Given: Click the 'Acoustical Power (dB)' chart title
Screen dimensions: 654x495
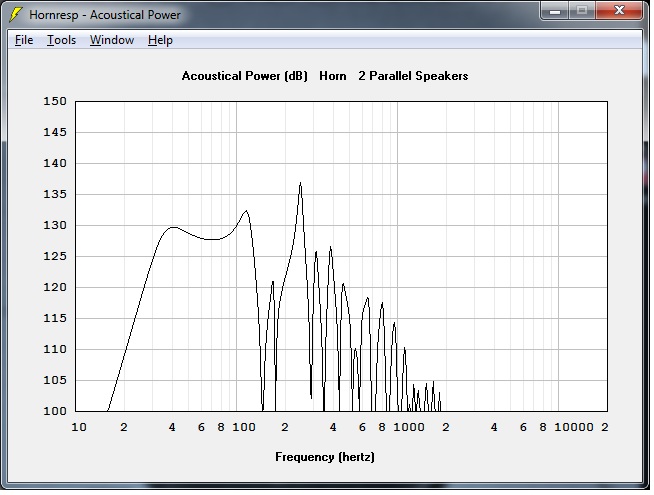Looking at the screenshot, I should 244,76.
